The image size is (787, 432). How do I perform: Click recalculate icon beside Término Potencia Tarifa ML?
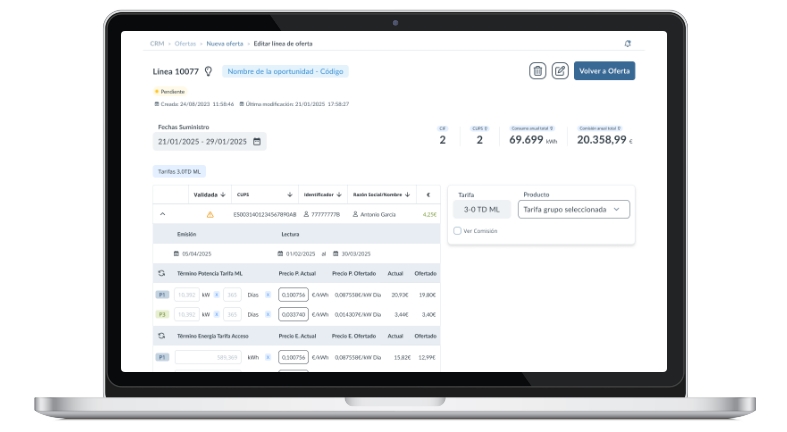[x=161, y=273]
